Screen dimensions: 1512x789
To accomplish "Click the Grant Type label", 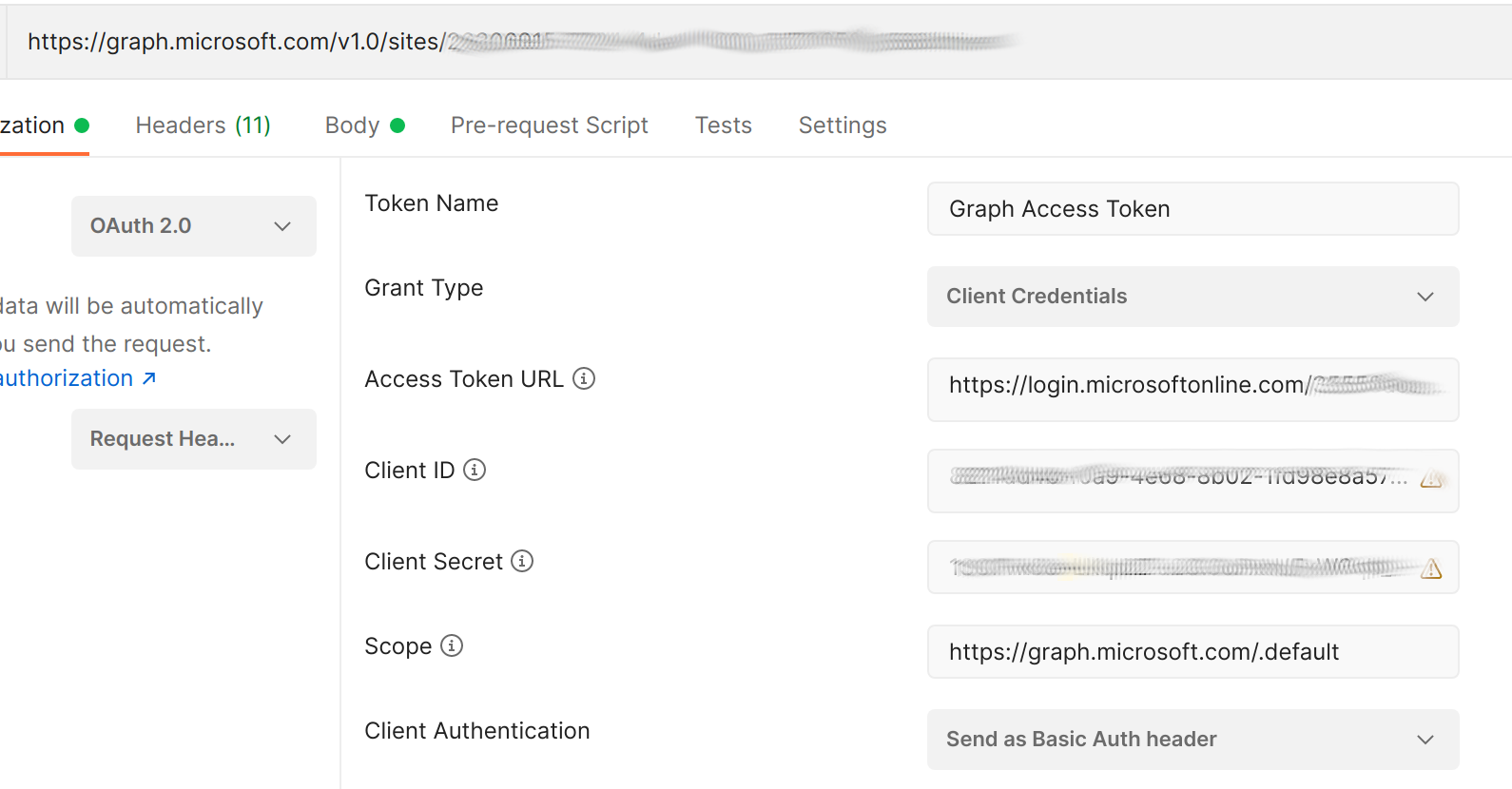I will [424, 288].
